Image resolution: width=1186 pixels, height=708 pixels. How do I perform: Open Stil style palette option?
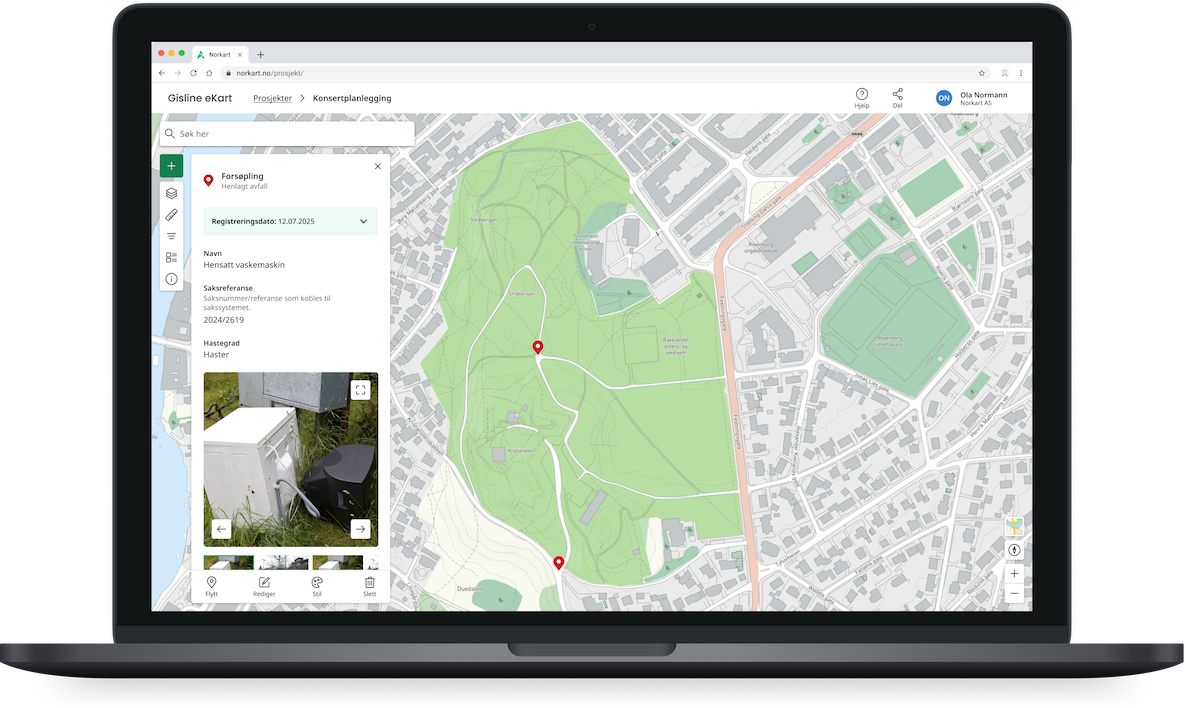[x=317, y=586]
